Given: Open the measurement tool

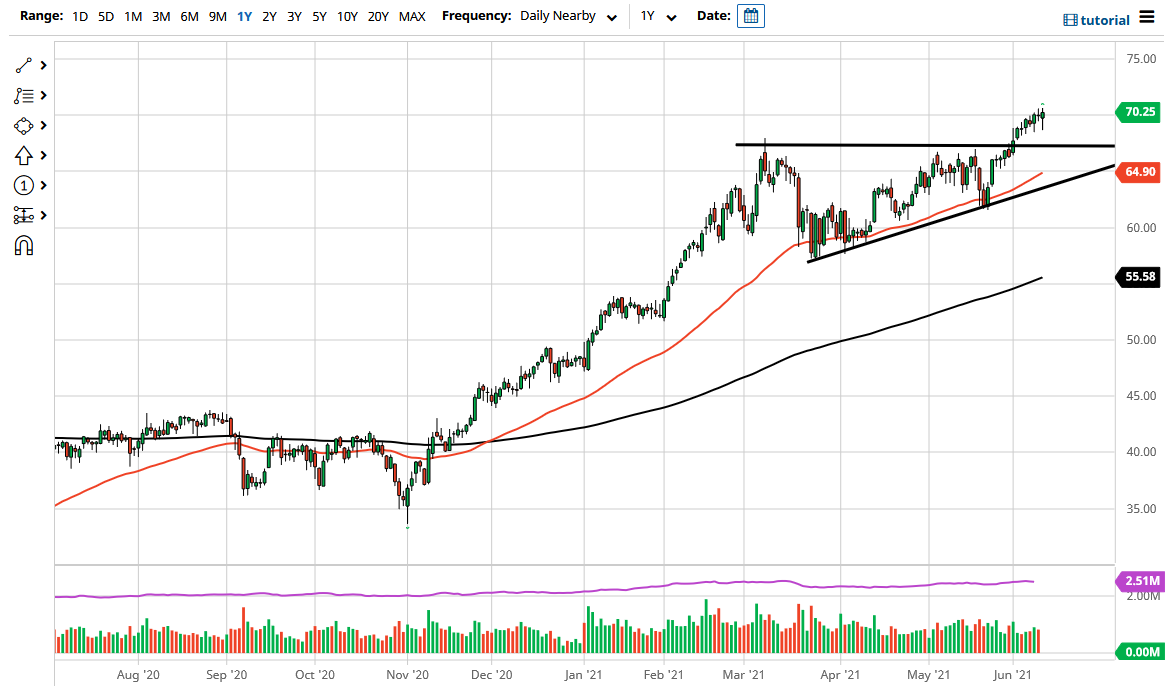Looking at the screenshot, I should click(x=22, y=215).
